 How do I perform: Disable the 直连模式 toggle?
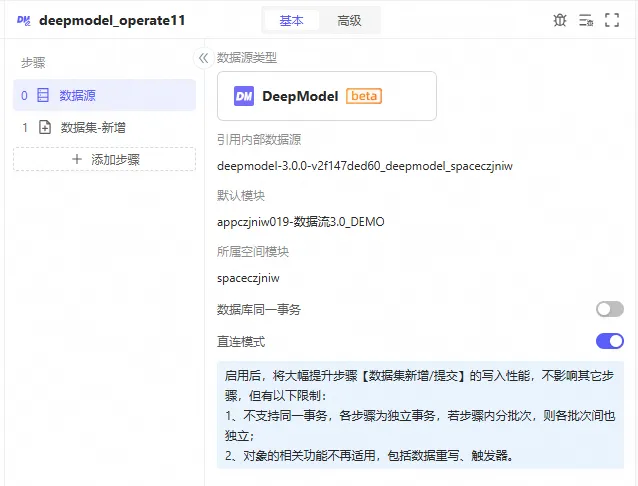pyautogui.click(x=609, y=341)
